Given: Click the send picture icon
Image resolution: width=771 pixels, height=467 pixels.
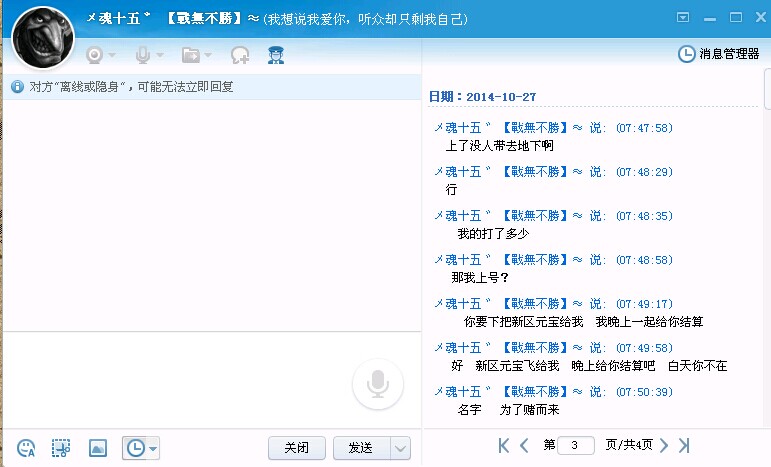Looking at the screenshot, I should tap(98, 448).
